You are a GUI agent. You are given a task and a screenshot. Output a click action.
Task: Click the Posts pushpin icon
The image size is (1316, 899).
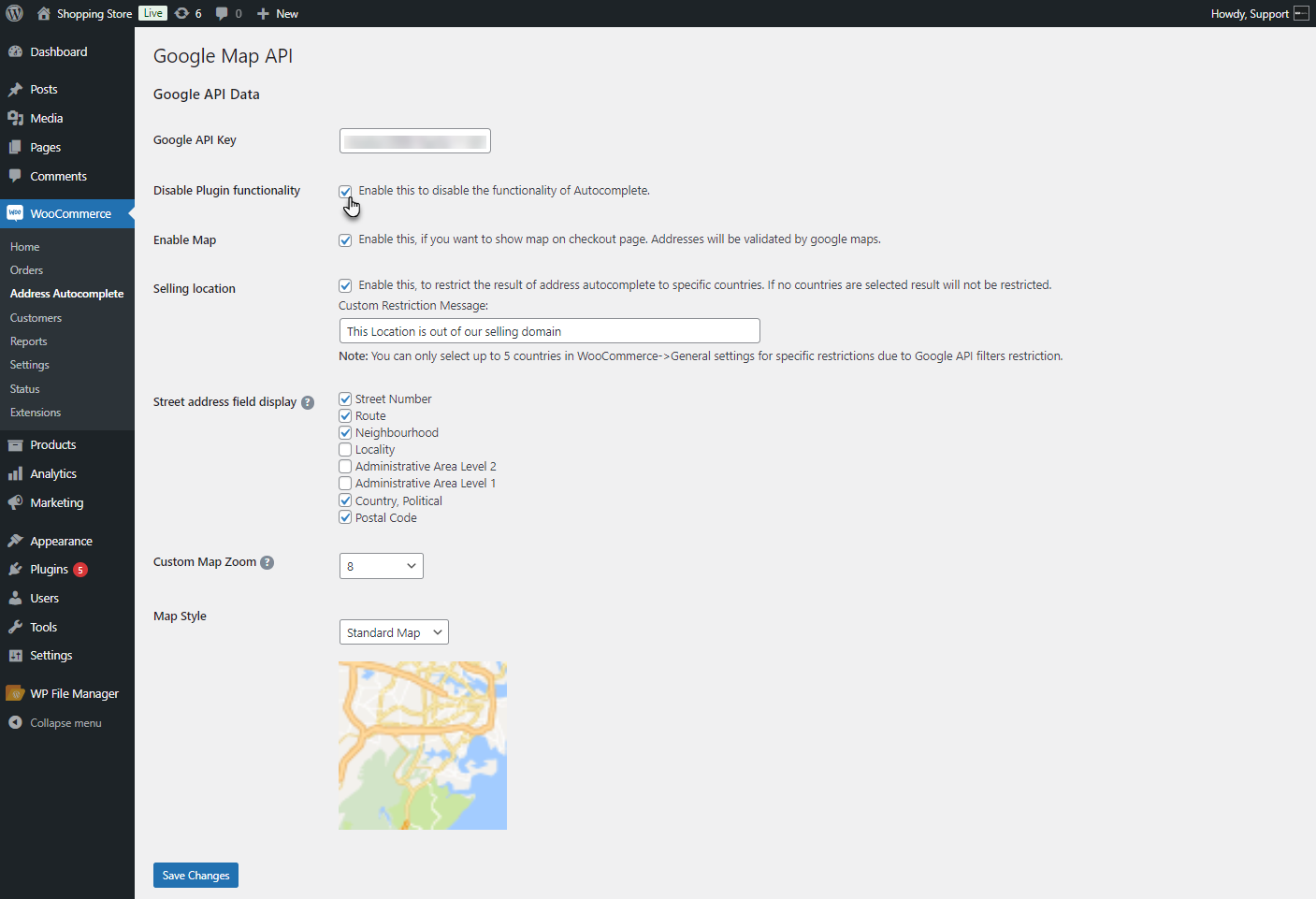[15, 90]
